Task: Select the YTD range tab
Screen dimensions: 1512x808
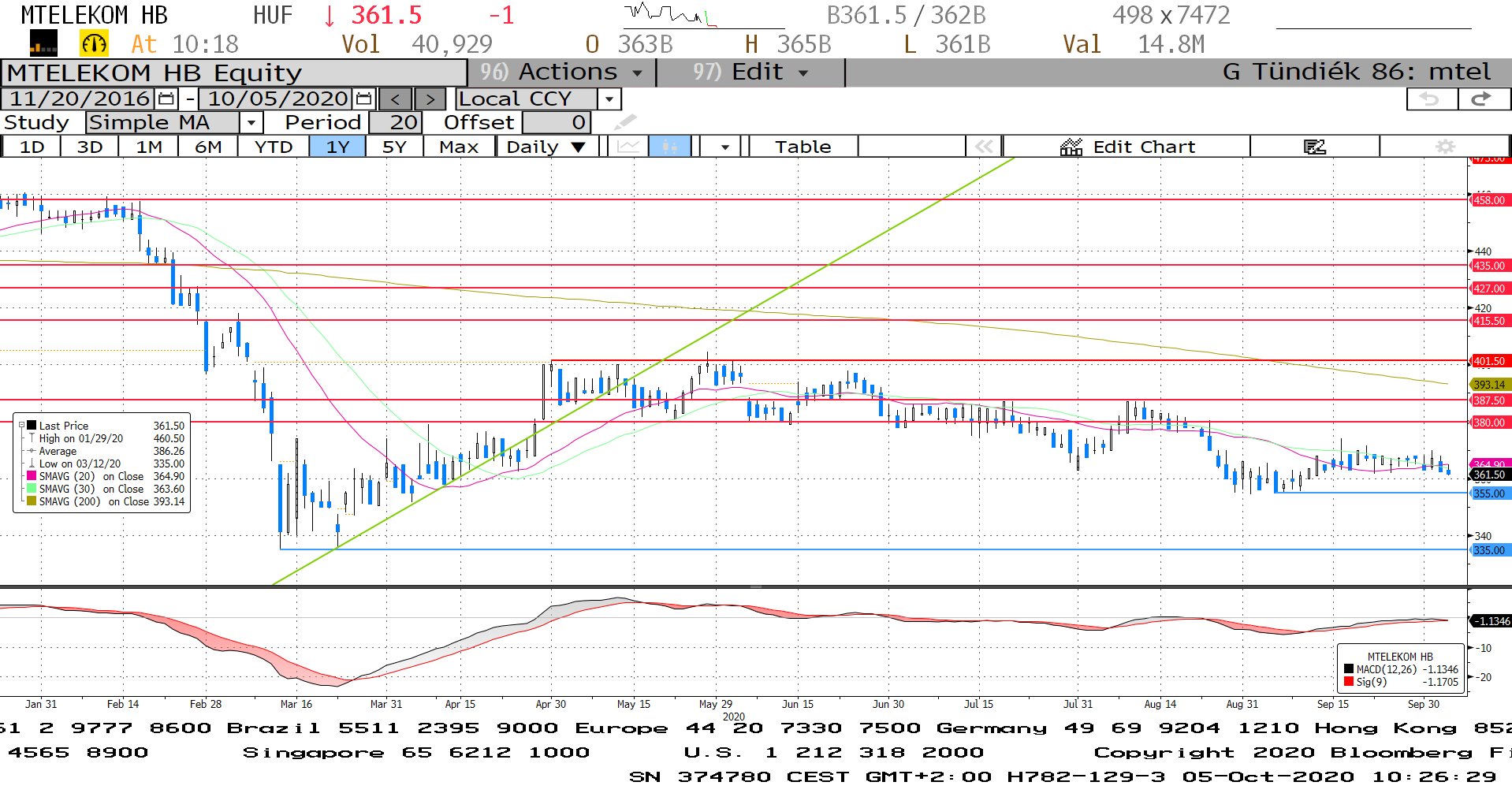Action: (274, 147)
